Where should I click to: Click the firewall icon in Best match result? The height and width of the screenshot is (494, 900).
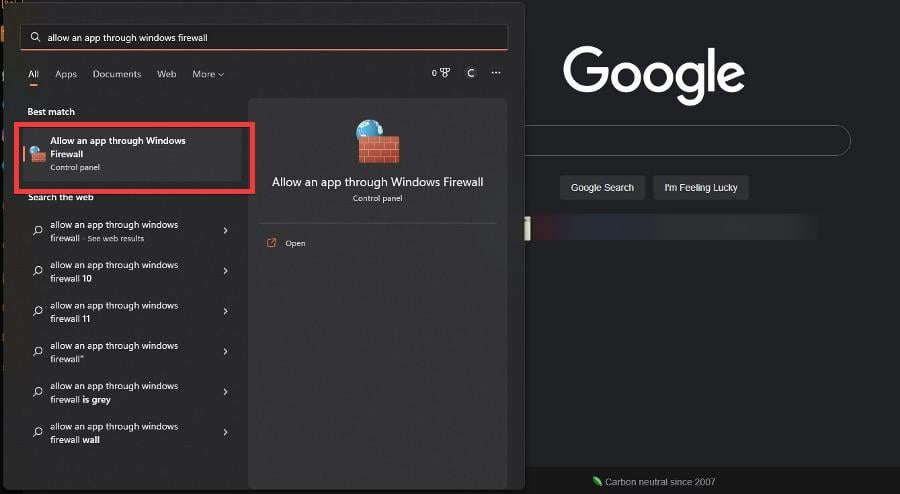[38, 154]
